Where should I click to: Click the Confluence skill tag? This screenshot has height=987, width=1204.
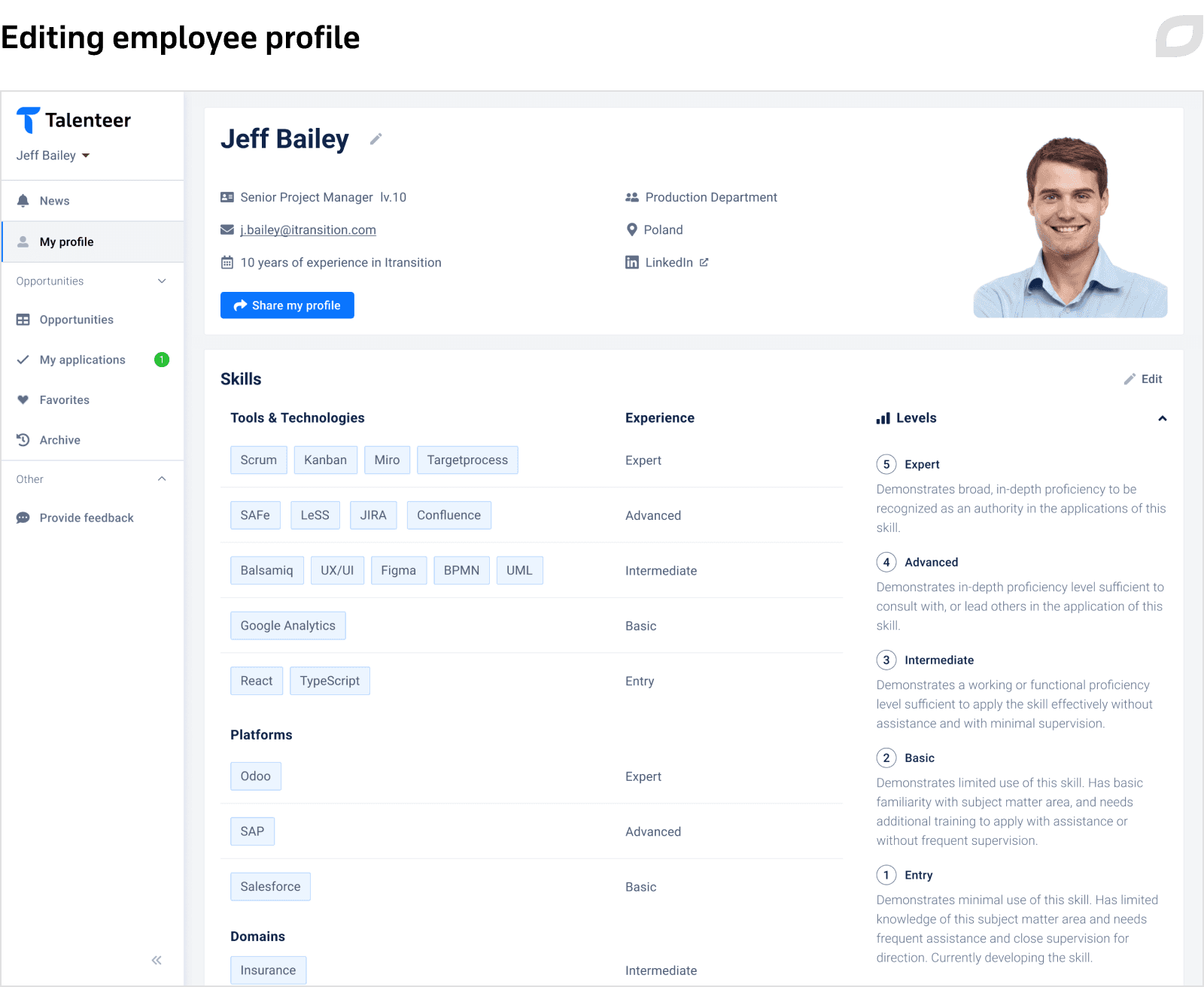[449, 515]
